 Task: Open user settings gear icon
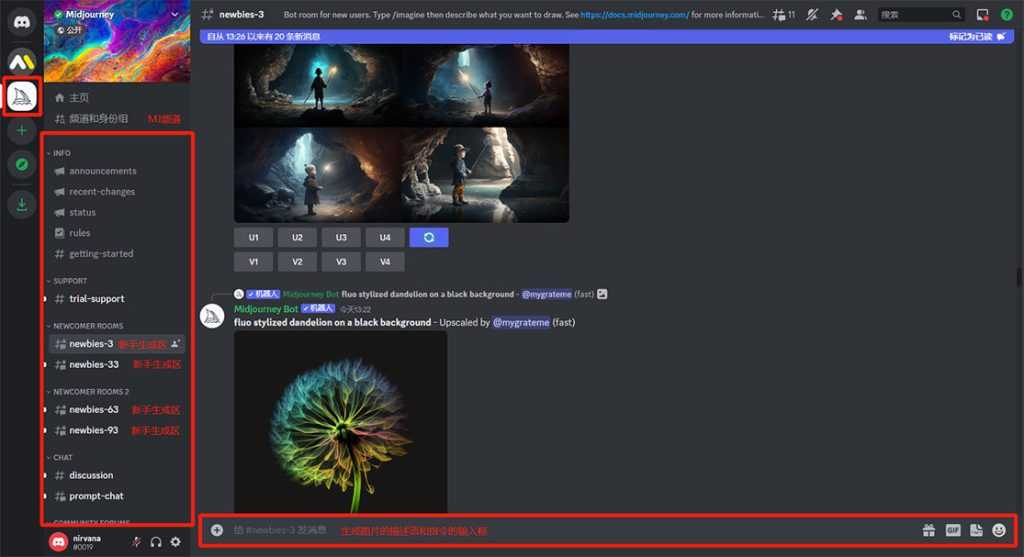pyautogui.click(x=176, y=542)
